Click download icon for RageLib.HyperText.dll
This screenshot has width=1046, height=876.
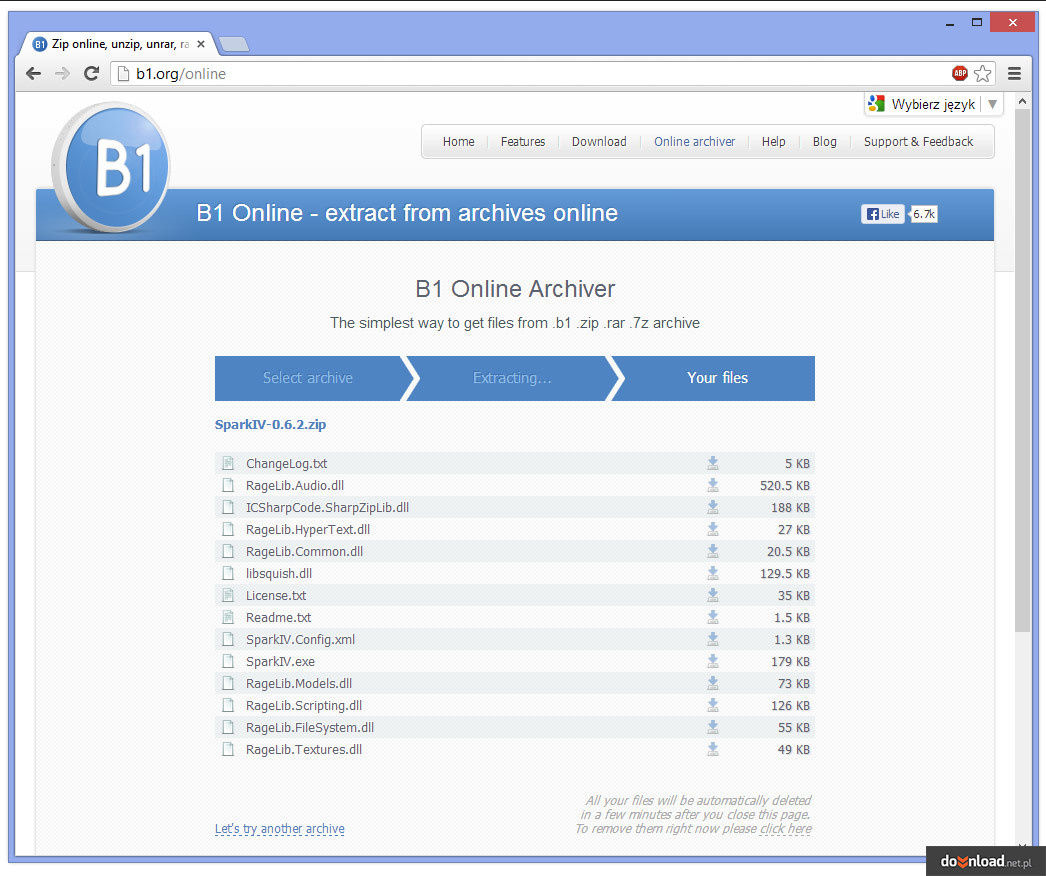tap(712, 529)
